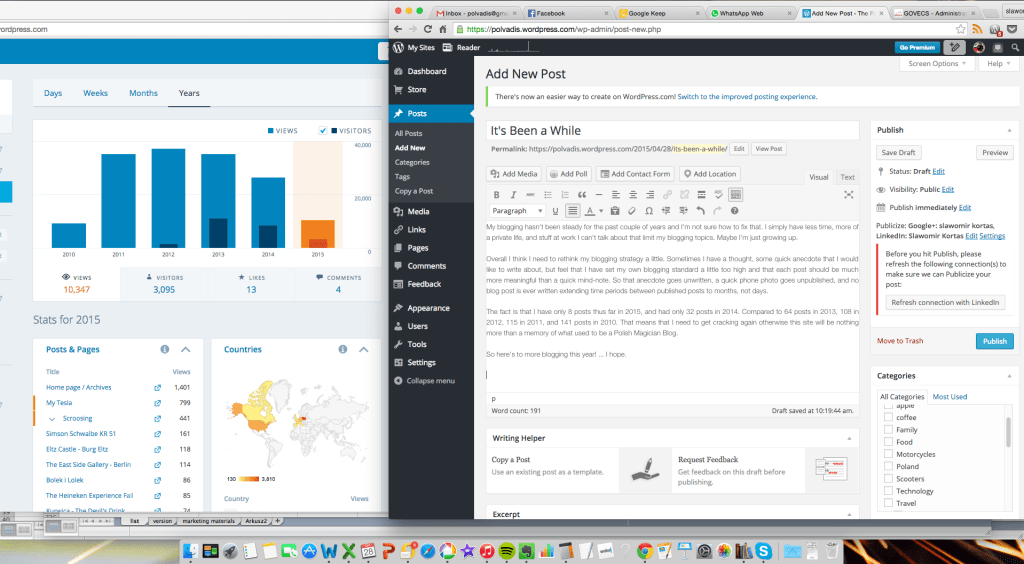Click the Move to Trash link
Screen dimensions: 1024x564
pyautogui.click(x=900, y=341)
